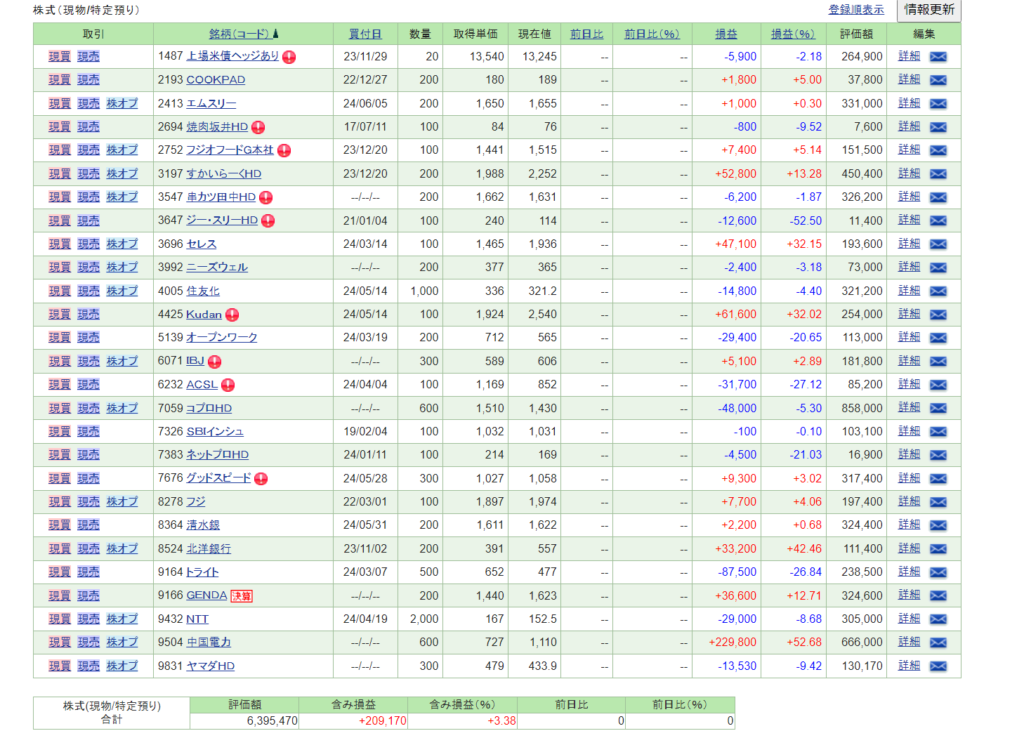1024x738 pixels.
Task: Sort by the 前日比 column header
Action: tap(587, 34)
